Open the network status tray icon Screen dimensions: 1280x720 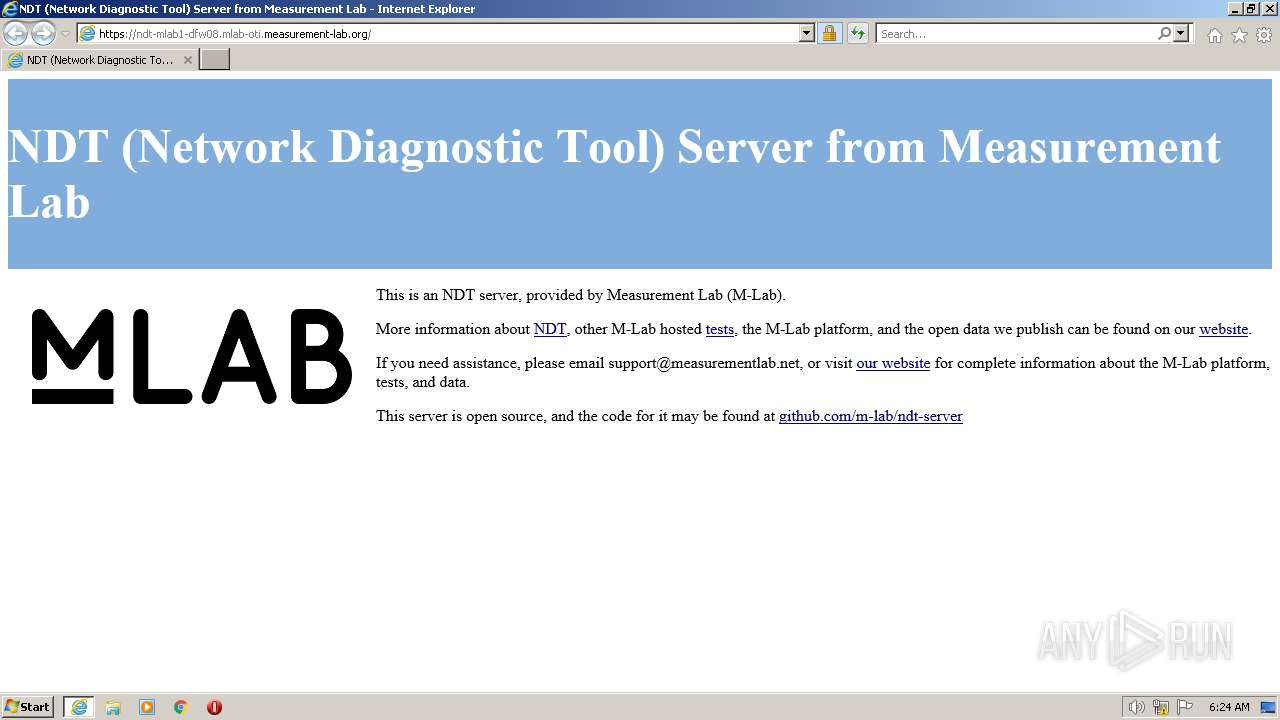1161,707
